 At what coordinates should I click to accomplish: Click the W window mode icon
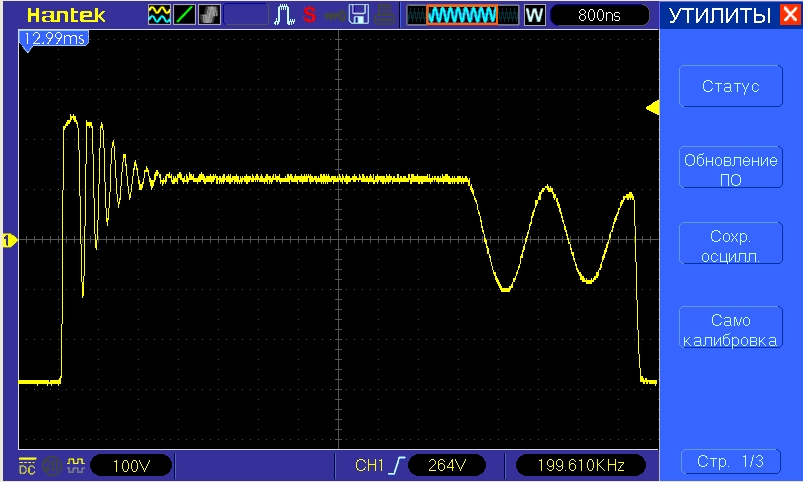point(534,16)
